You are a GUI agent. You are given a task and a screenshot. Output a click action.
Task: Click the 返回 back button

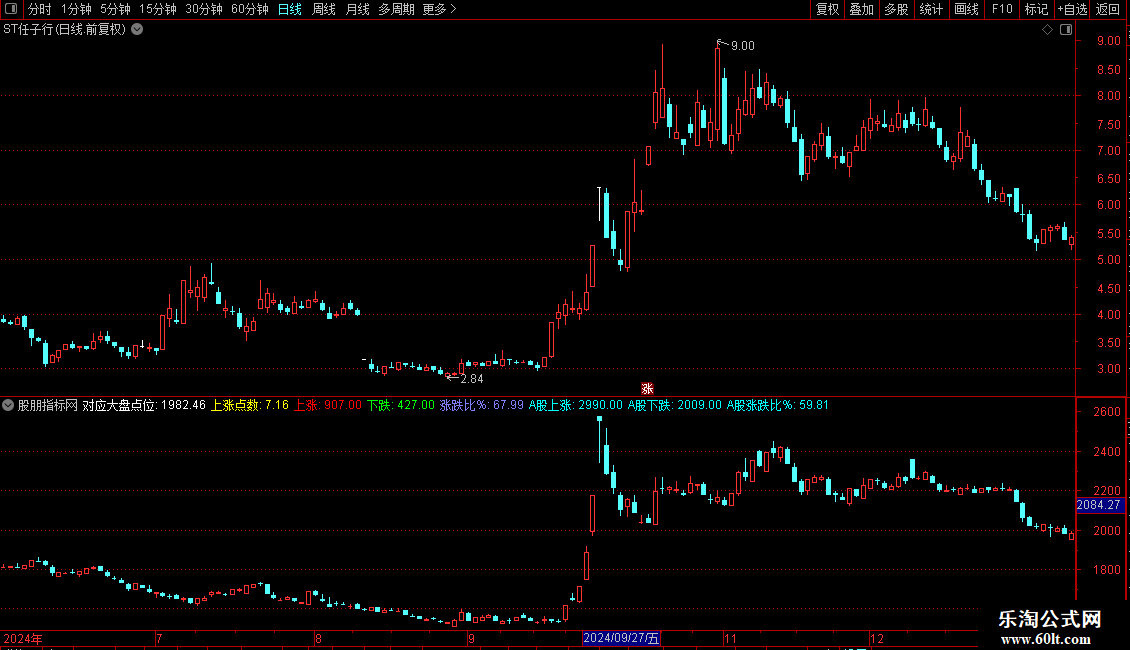[x=1108, y=9]
